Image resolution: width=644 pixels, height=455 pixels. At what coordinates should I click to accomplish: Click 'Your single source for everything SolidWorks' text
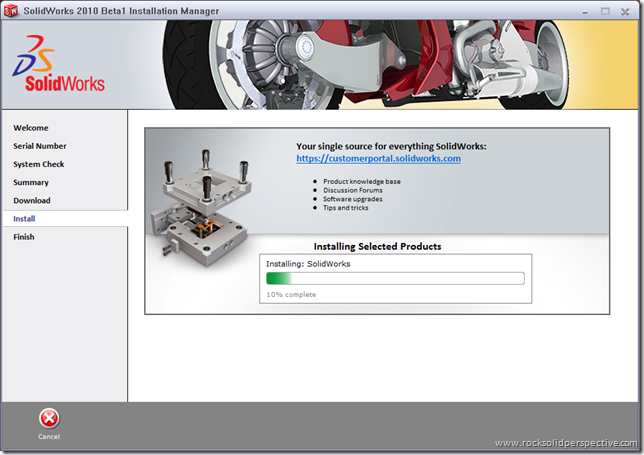coord(391,146)
